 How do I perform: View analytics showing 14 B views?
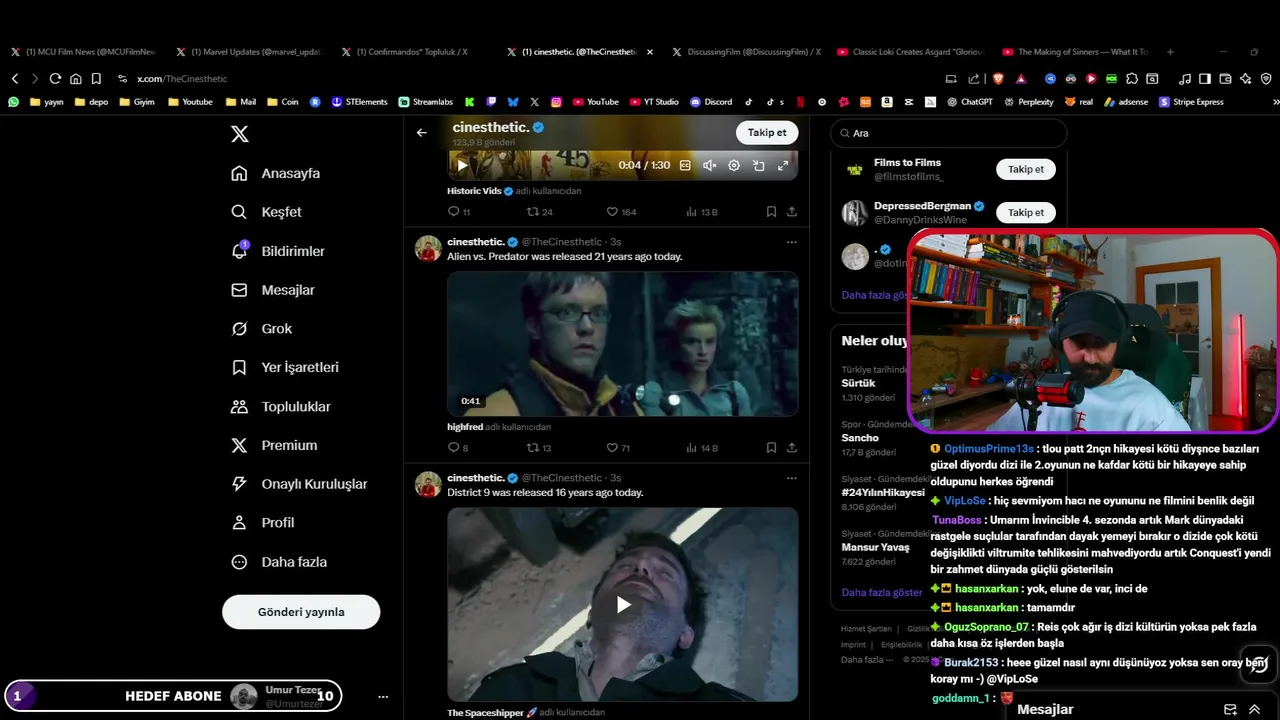702,448
